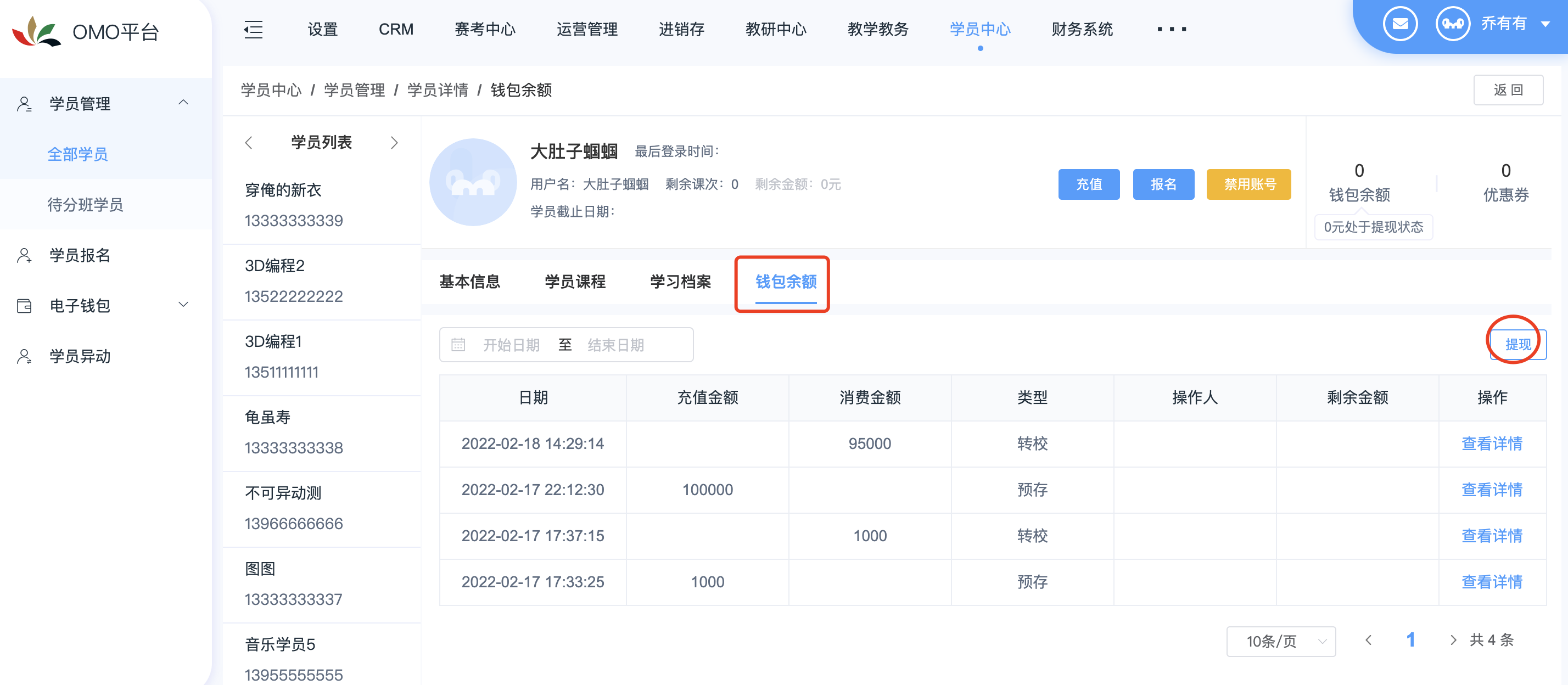Click the student profile avatar of 大肚子蝈蝈

[x=473, y=182]
